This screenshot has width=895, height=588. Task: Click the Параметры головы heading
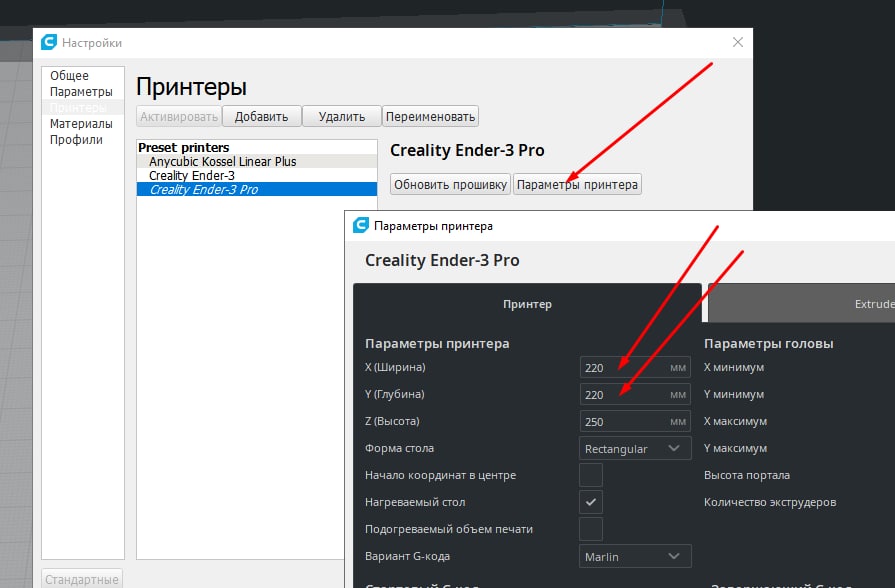pos(768,344)
